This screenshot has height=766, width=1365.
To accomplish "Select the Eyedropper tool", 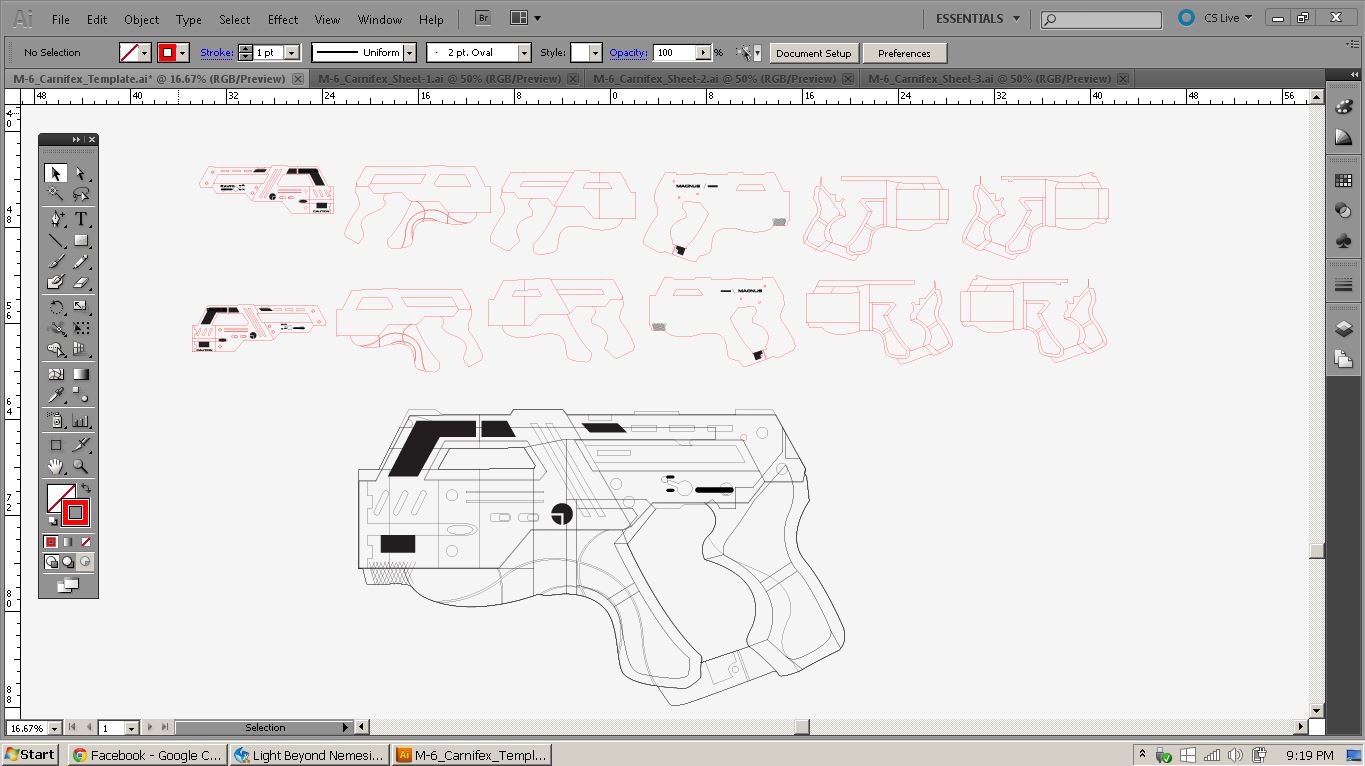I will click(56, 395).
